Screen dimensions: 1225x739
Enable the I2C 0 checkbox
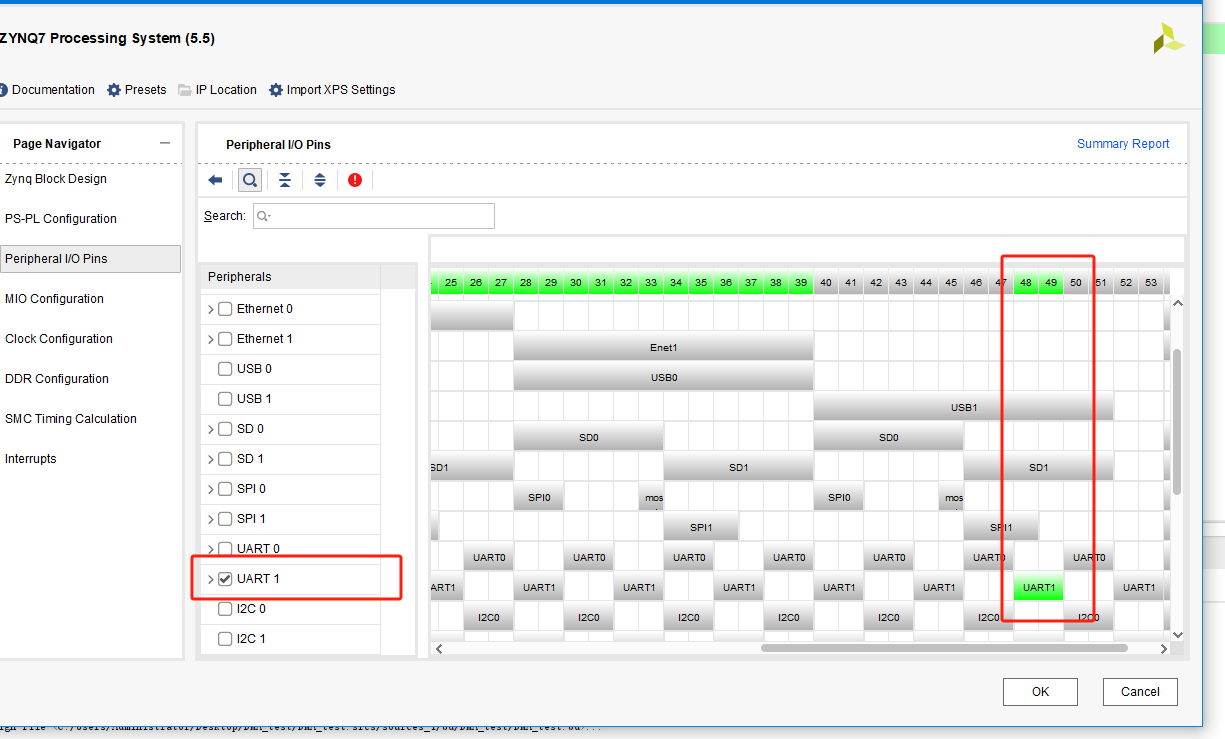tap(225, 609)
